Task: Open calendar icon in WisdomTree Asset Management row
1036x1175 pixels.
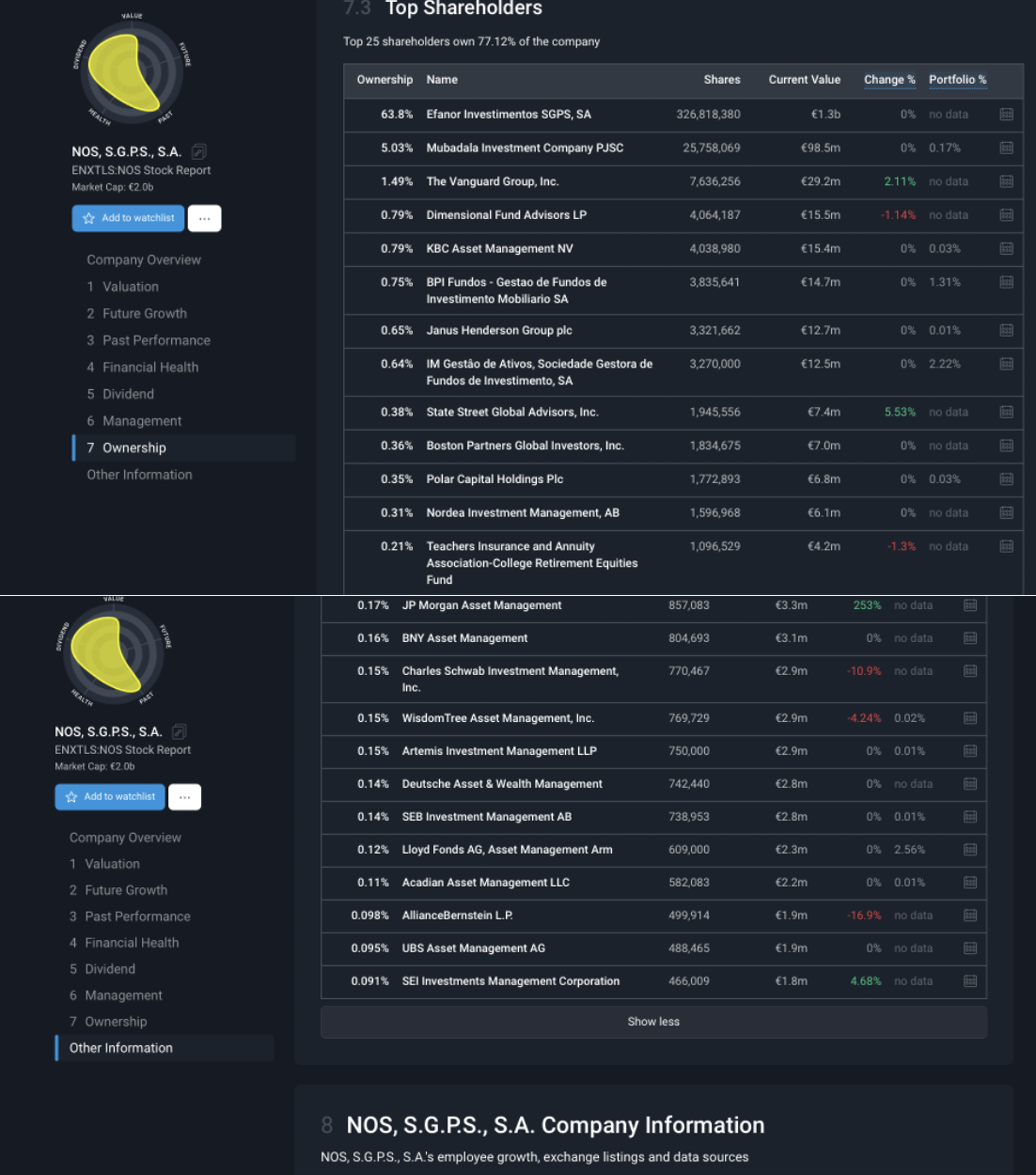Action: [x=970, y=718]
